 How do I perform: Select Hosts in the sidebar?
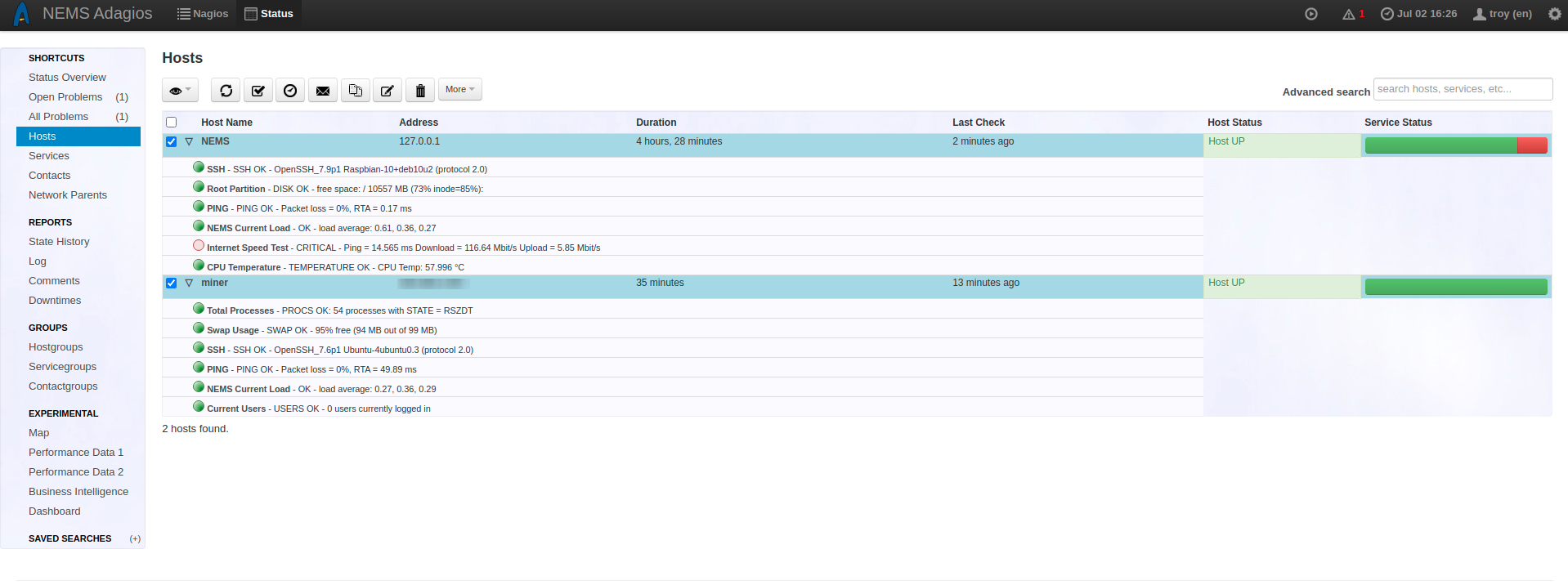pos(78,136)
